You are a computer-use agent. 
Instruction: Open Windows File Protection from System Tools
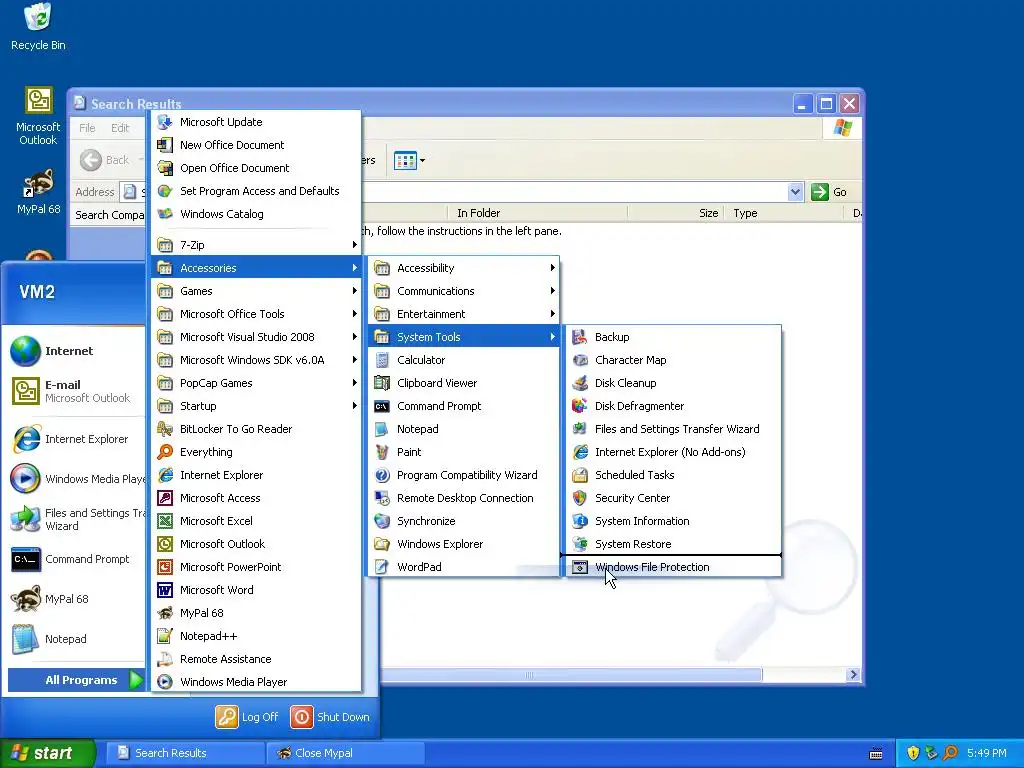pos(673,567)
